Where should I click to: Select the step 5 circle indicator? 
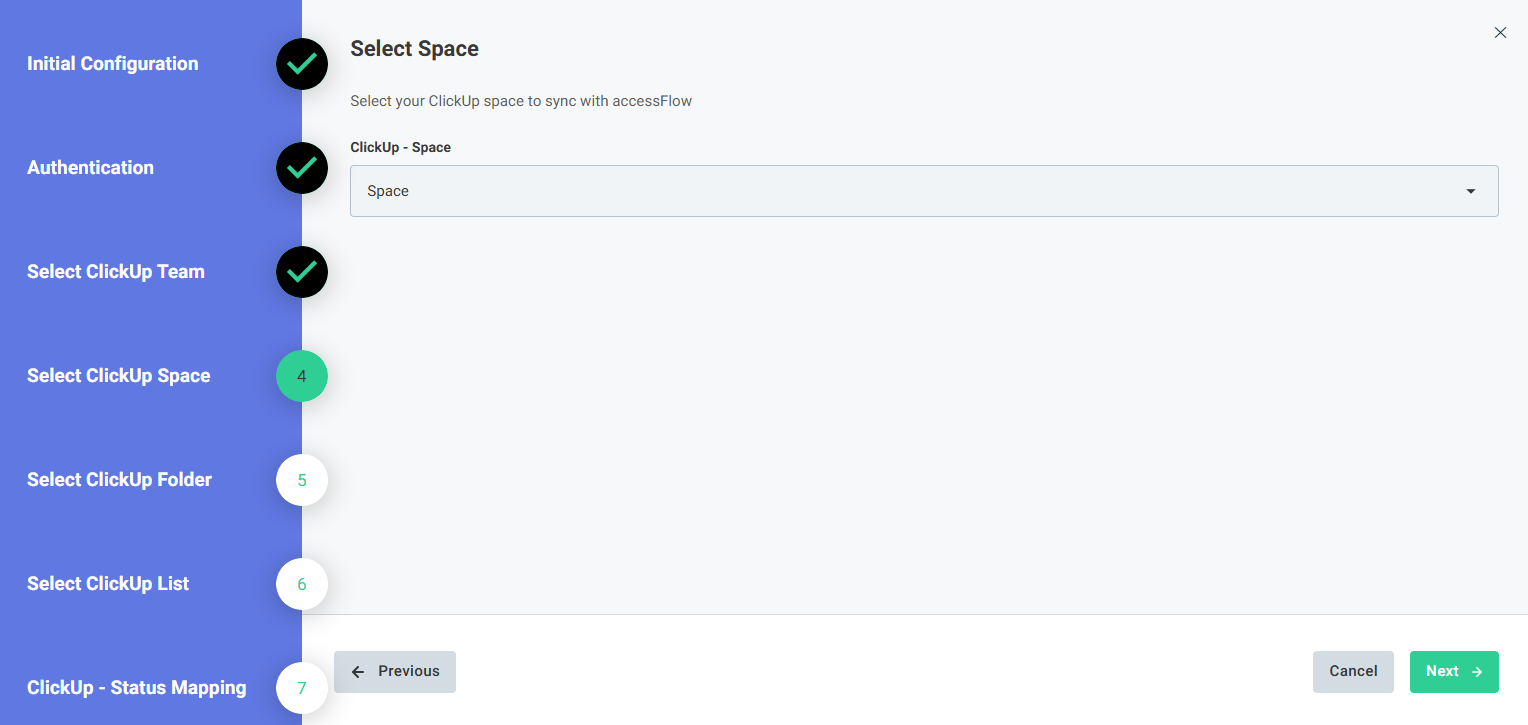pyautogui.click(x=302, y=480)
